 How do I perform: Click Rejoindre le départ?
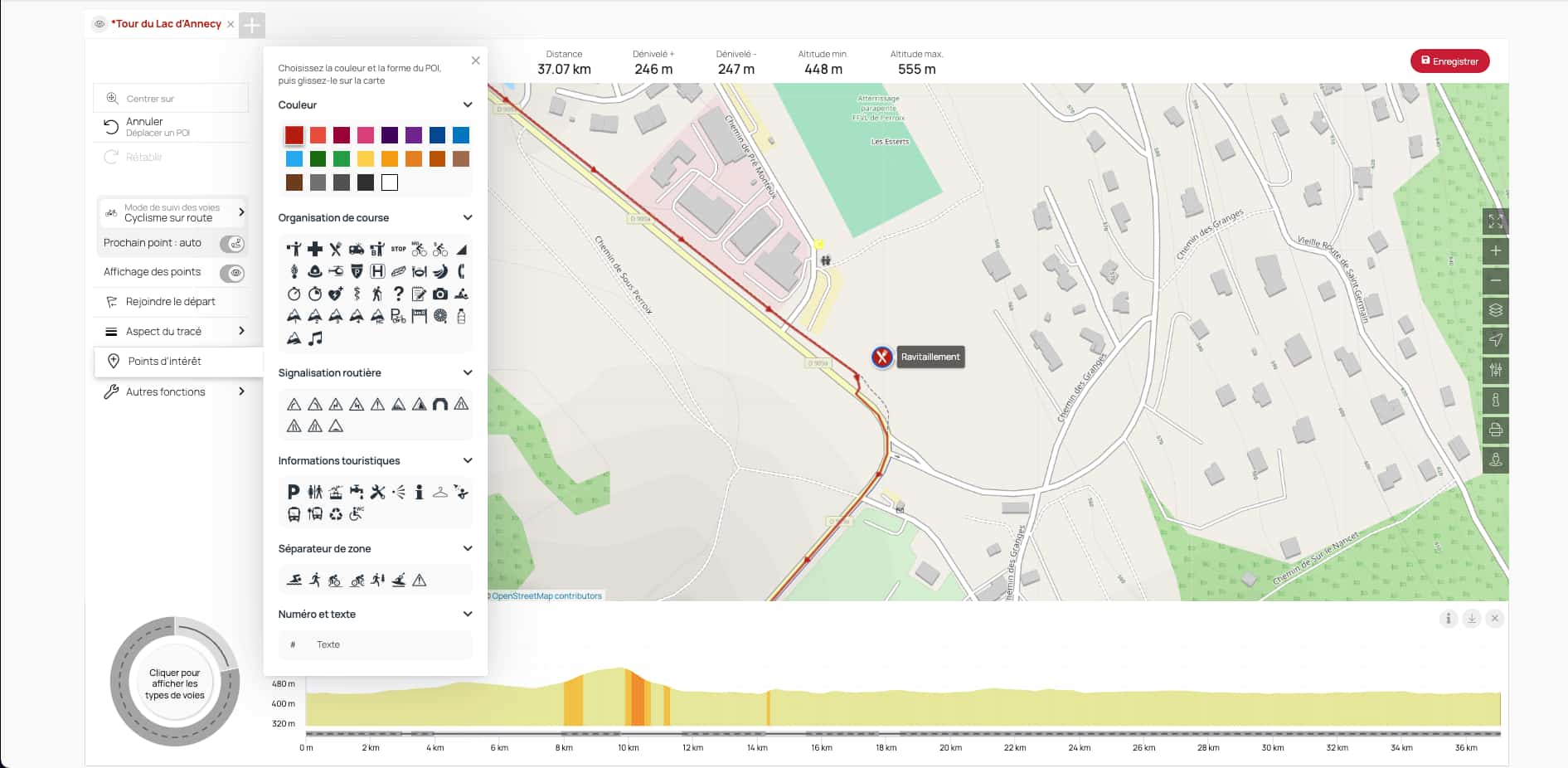(172, 302)
